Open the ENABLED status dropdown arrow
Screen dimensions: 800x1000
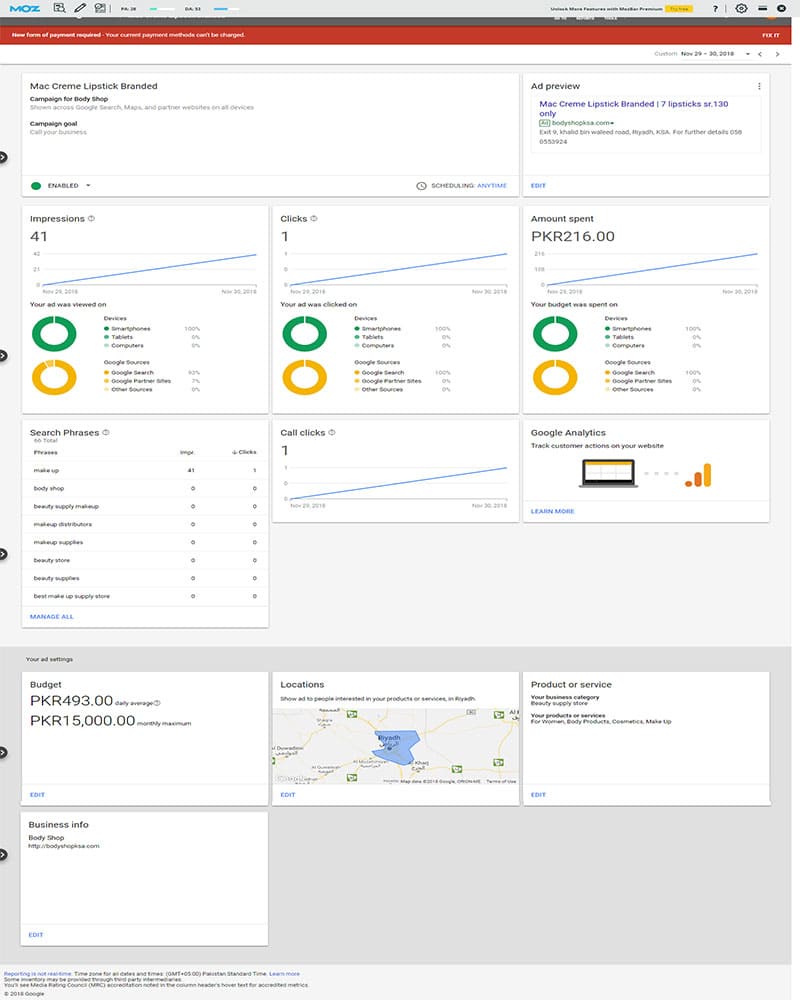tap(88, 186)
